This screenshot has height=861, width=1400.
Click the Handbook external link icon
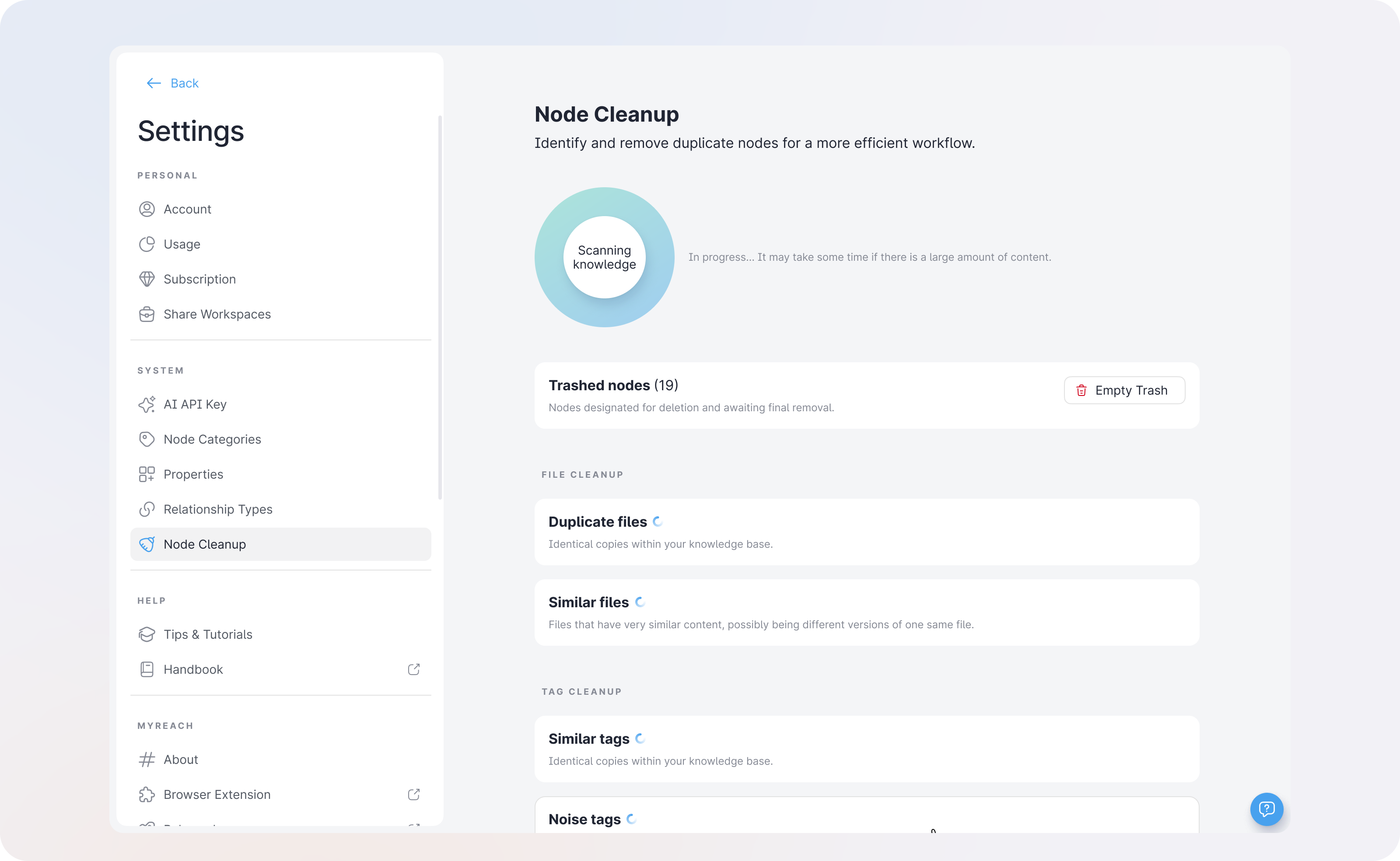tap(414, 669)
